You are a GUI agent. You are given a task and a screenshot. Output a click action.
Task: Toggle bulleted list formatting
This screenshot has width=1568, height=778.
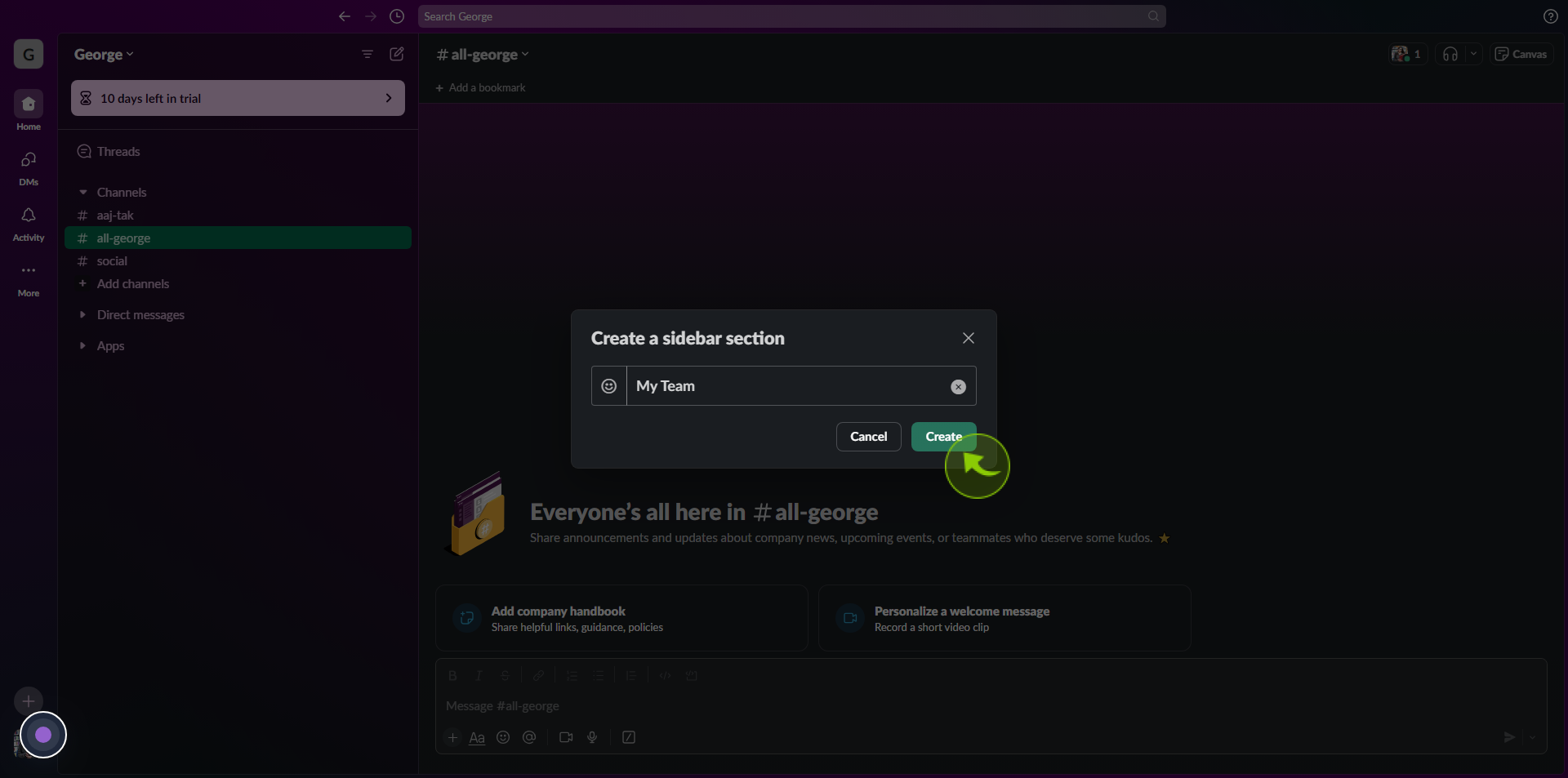click(598, 676)
